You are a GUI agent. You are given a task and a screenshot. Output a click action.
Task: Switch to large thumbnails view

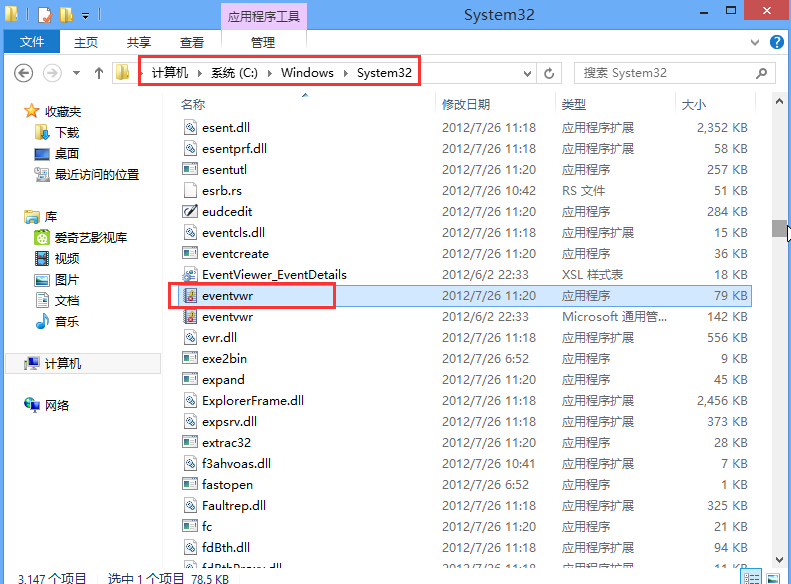pyautogui.click(x=775, y=577)
